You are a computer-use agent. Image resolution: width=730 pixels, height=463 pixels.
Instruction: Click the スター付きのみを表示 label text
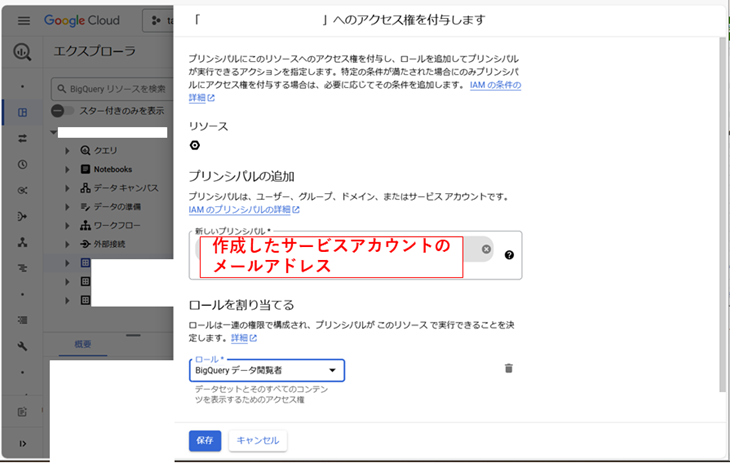point(122,111)
